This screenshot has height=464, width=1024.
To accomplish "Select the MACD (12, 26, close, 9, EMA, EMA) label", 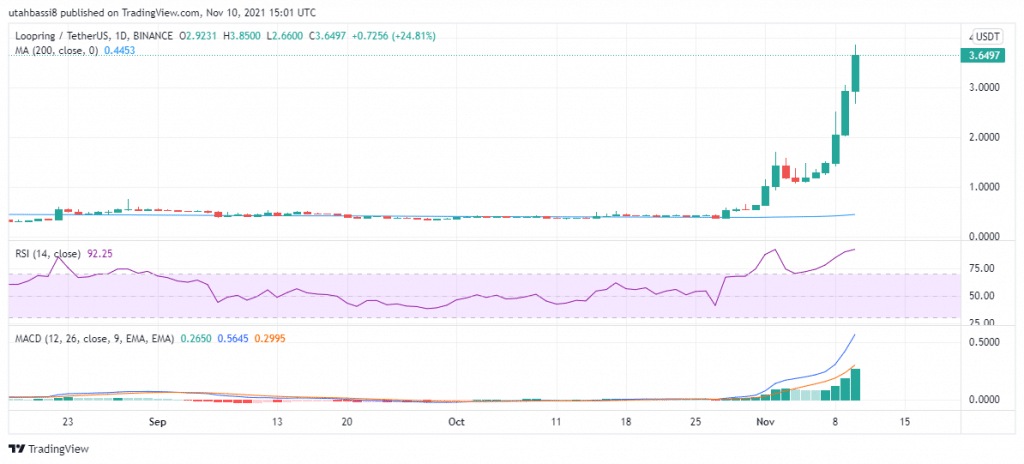I will [x=95, y=339].
